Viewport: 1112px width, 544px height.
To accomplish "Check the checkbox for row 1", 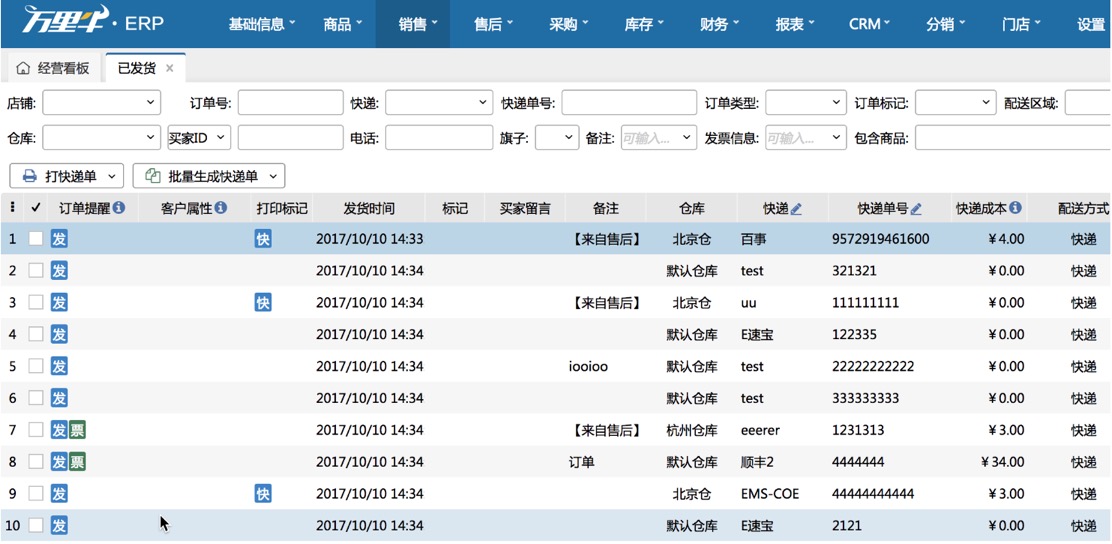I will pyautogui.click(x=35, y=239).
